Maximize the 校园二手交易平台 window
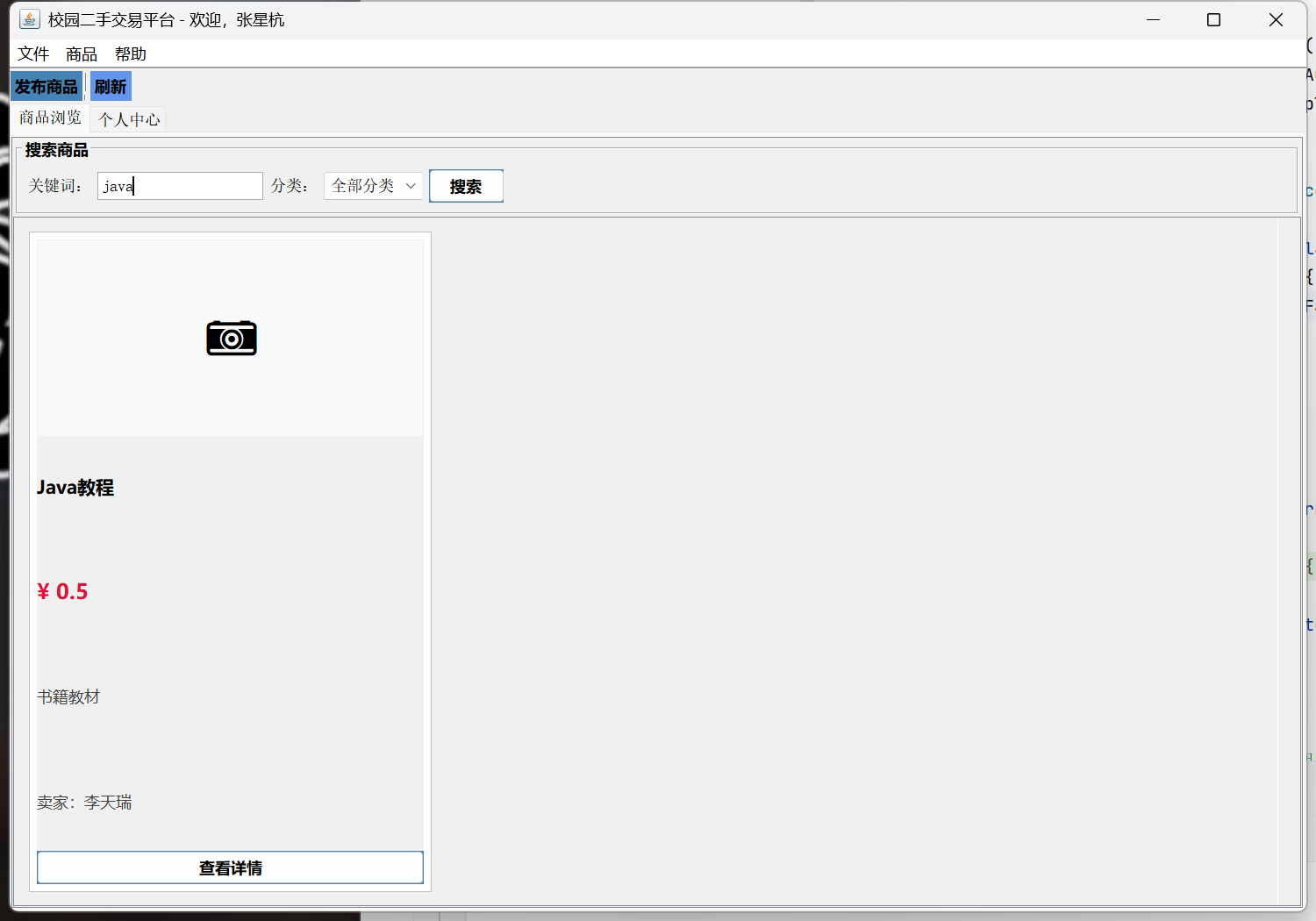The image size is (1316, 921). (1214, 19)
